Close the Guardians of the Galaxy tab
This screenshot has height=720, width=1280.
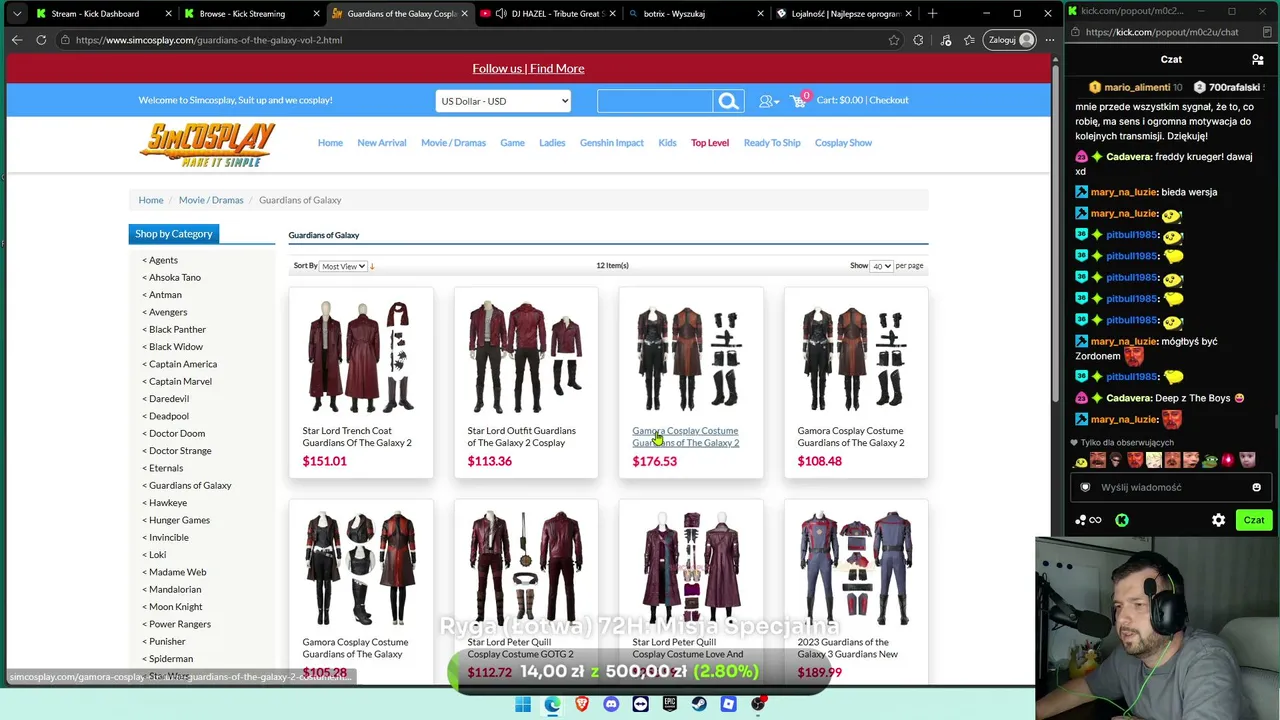point(464,14)
